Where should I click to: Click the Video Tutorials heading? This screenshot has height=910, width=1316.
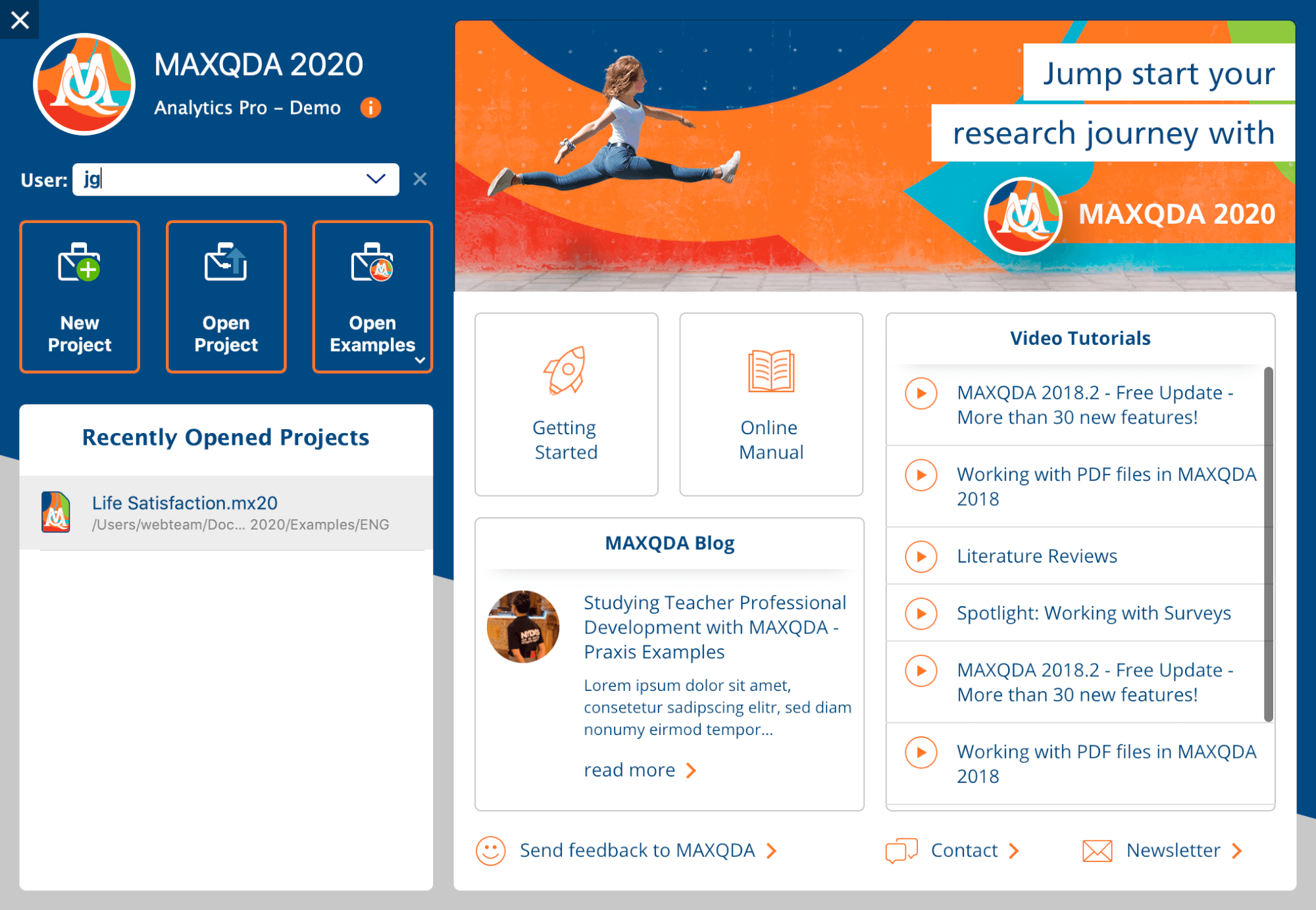(x=1080, y=338)
